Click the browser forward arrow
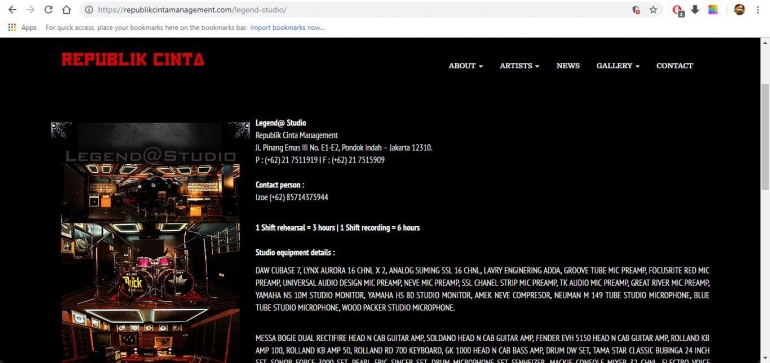Image resolution: width=770 pixels, height=363 pixels. (x=30, y=10)
